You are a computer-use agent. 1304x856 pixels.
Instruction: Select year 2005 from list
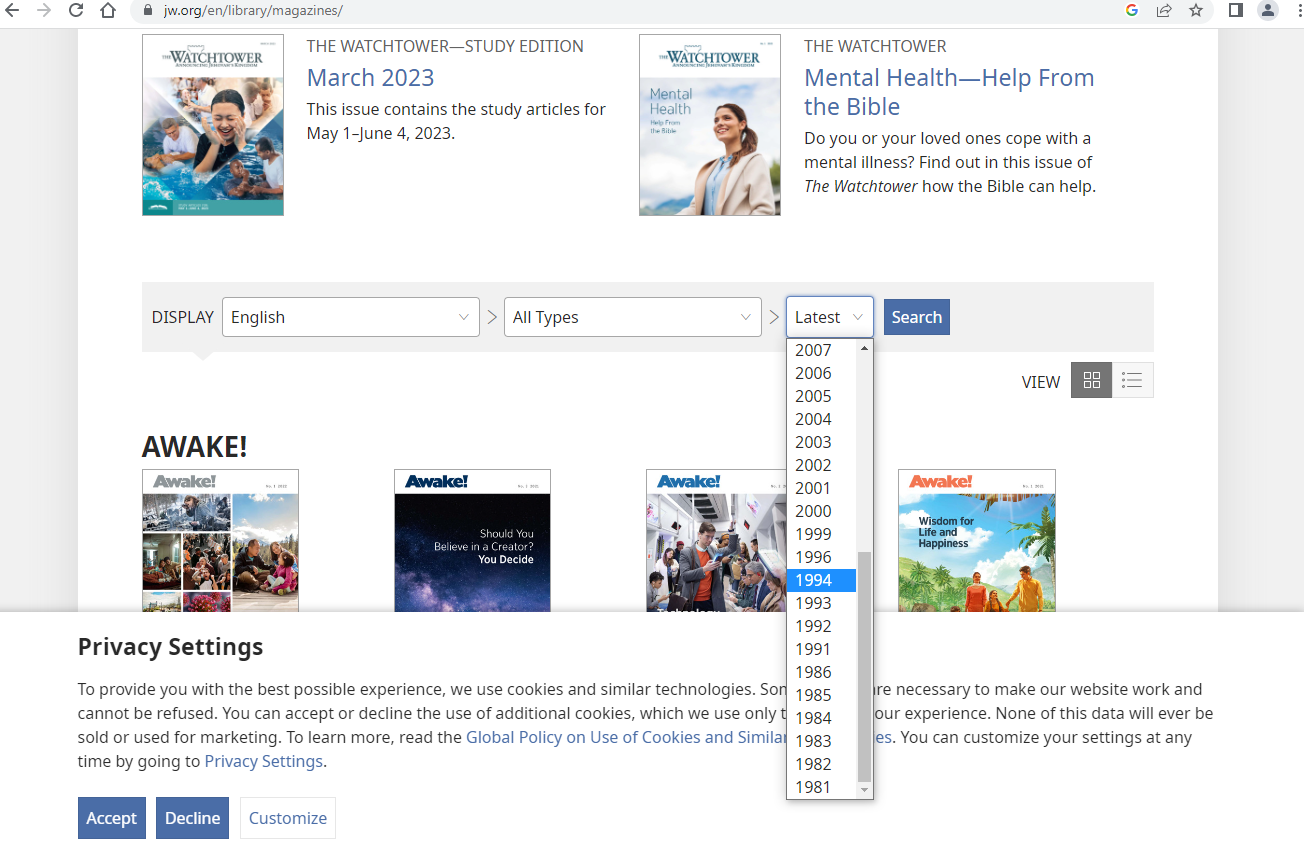pyautogui.click(x=821, y=396)
